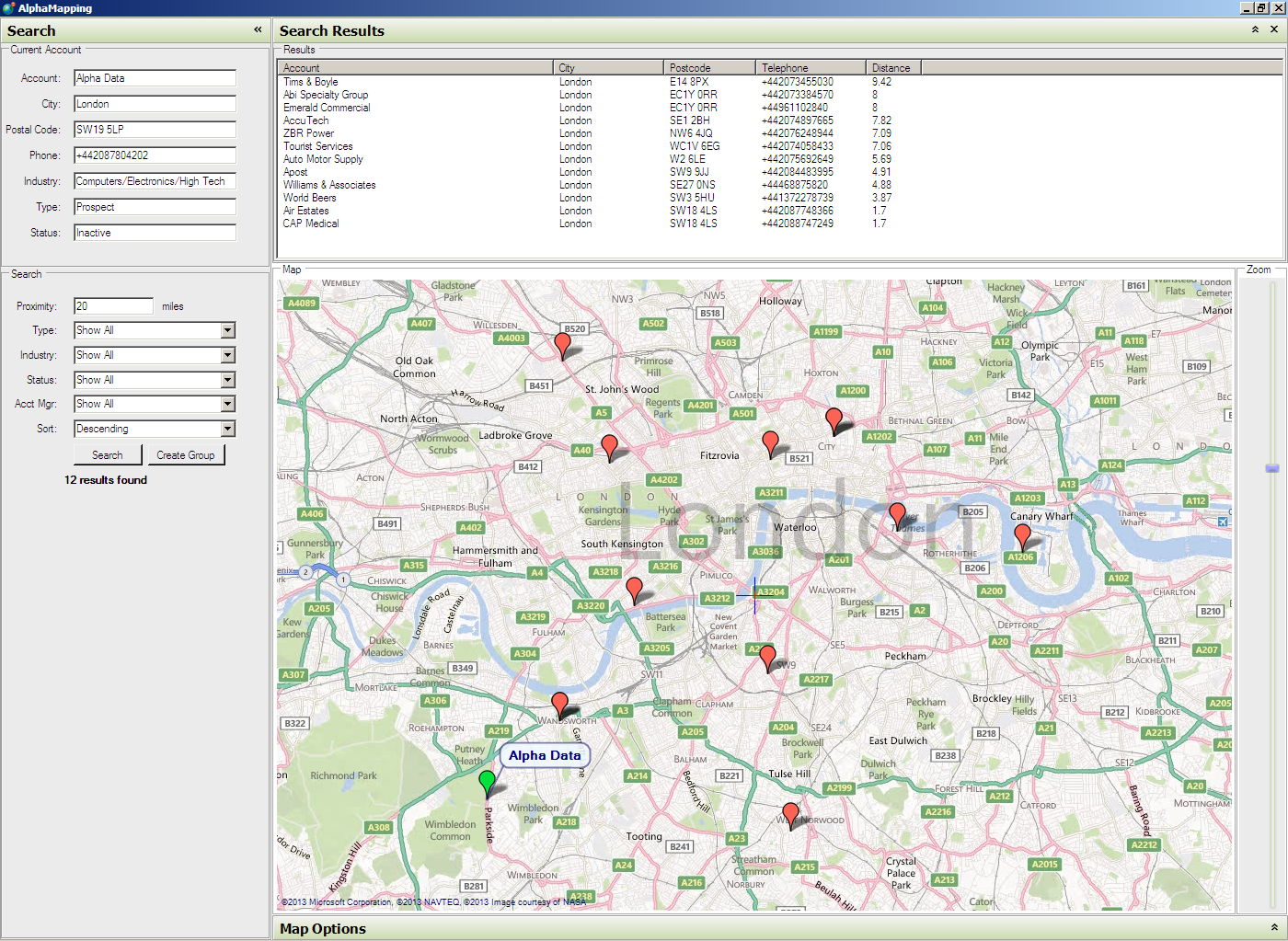Click the Type field showing Prospect
The width and height of the screenshot is (1288, 941).
coord(155,207)
